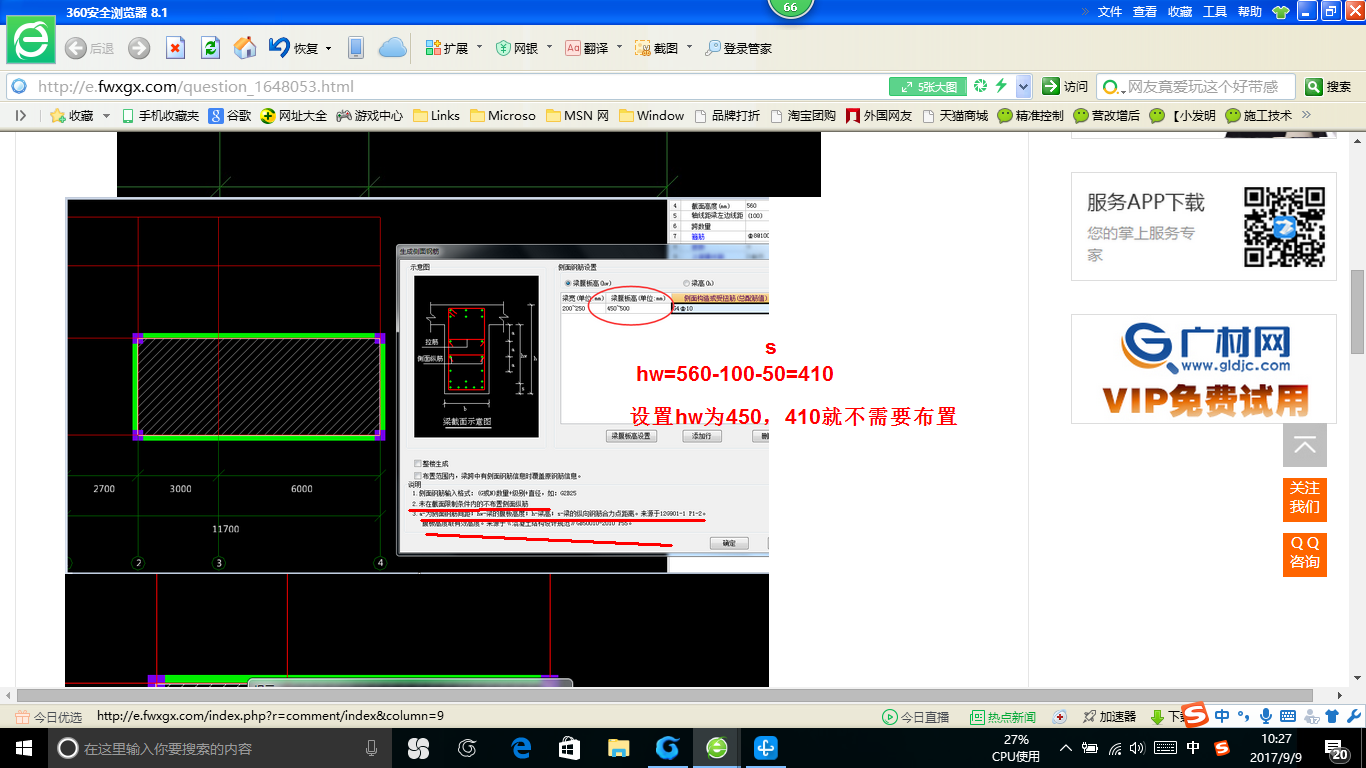Click the back-to-top arrow button
This screenshot has width=1366, height=768.
point(1305,446)
